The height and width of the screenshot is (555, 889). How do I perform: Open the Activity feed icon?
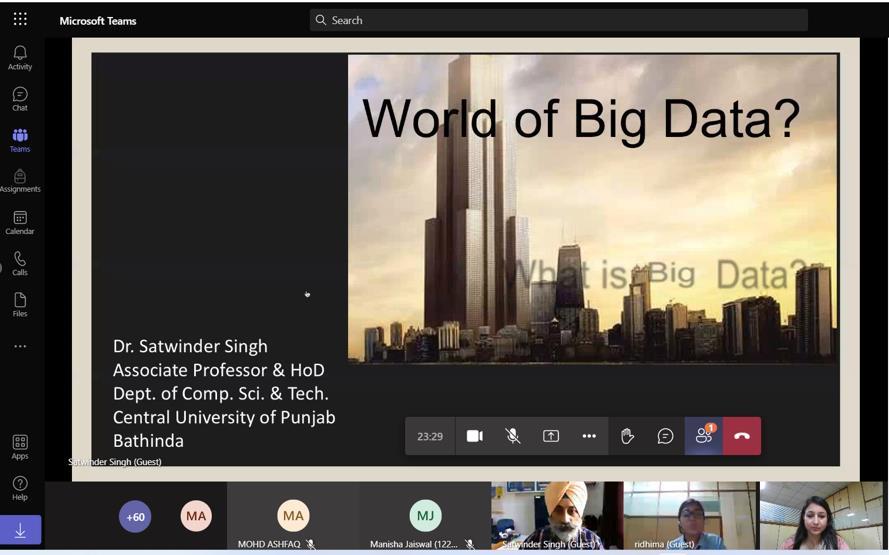[x=20, y=57]
